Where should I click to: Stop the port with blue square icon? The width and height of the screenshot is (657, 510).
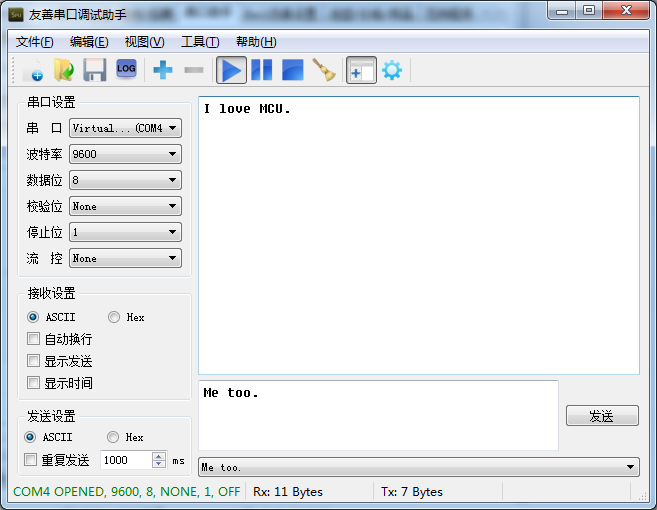coord(292,70)
